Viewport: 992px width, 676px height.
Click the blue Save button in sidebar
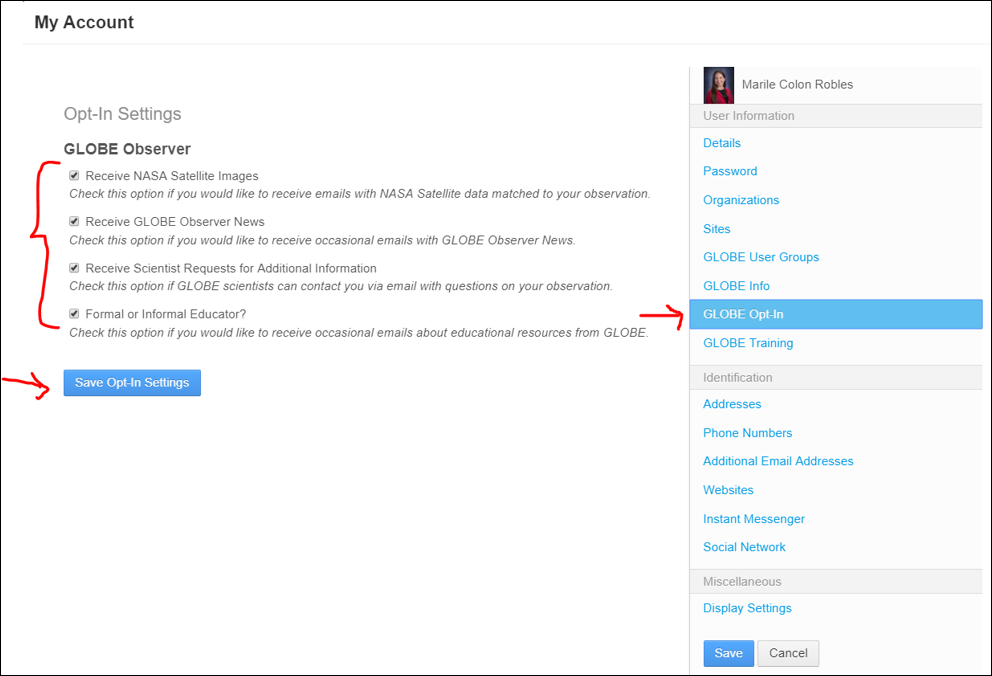(729, 653)
